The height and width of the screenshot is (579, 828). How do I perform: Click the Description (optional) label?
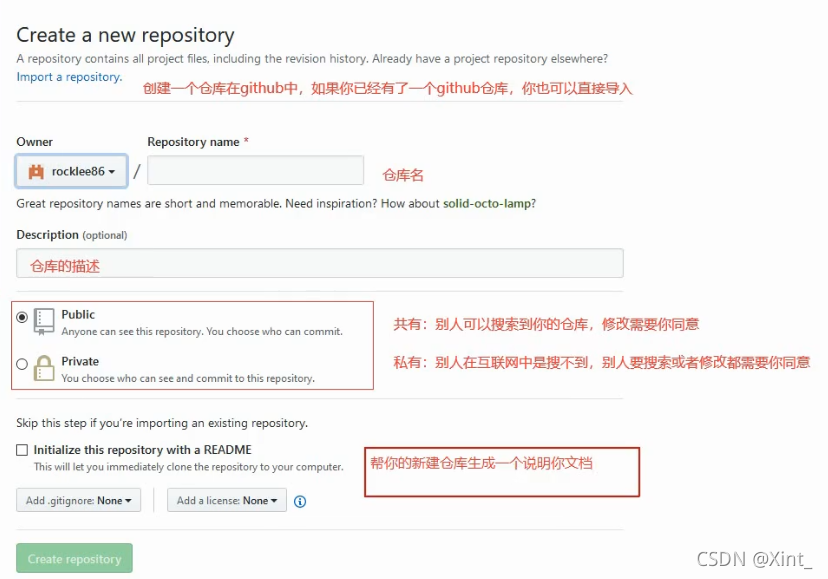(72, 235)
